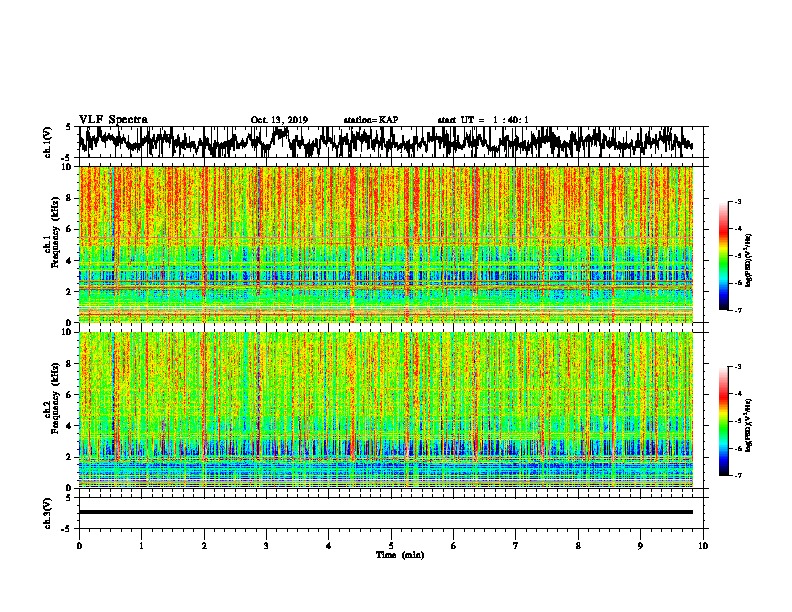Click time axis tick label 0

pos(79,546)
